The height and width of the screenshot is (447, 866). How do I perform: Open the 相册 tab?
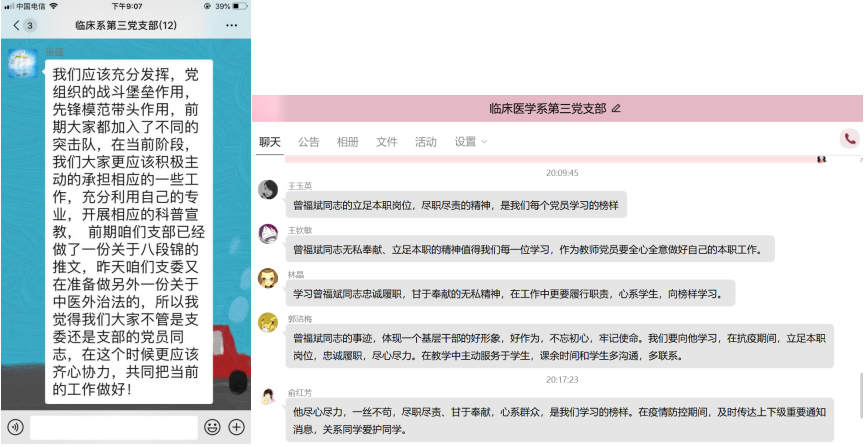pos(348,141)
